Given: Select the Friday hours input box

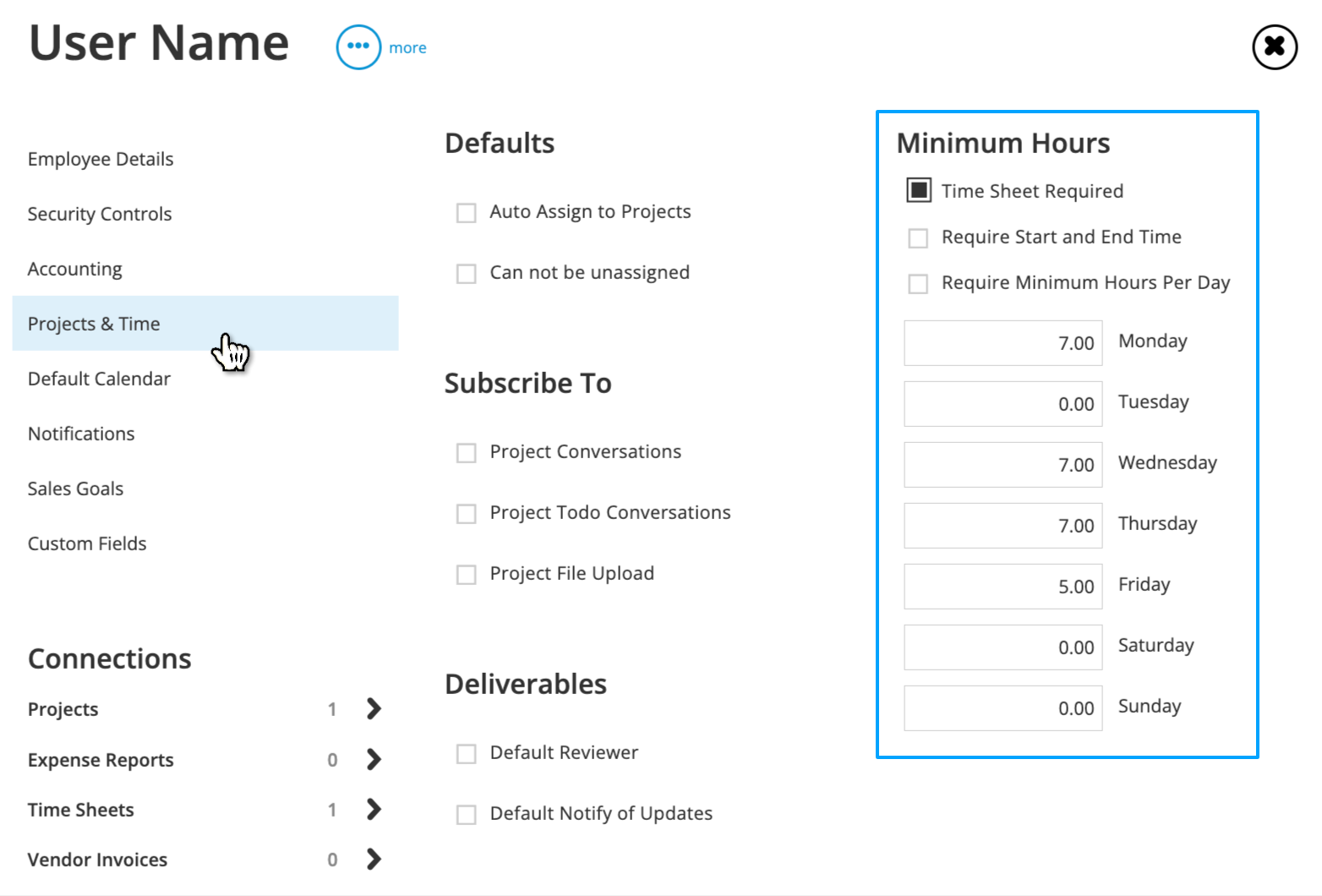Looking at the screenshot, I should pyautogui.click(x=1003, y=587).
